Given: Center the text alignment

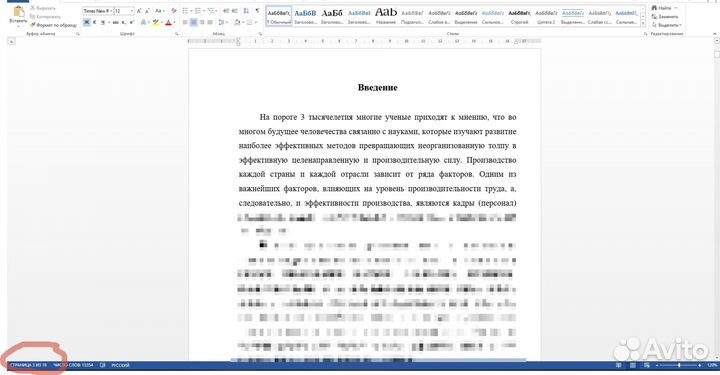Looking at the screenshot, I should tap(193, 22).
